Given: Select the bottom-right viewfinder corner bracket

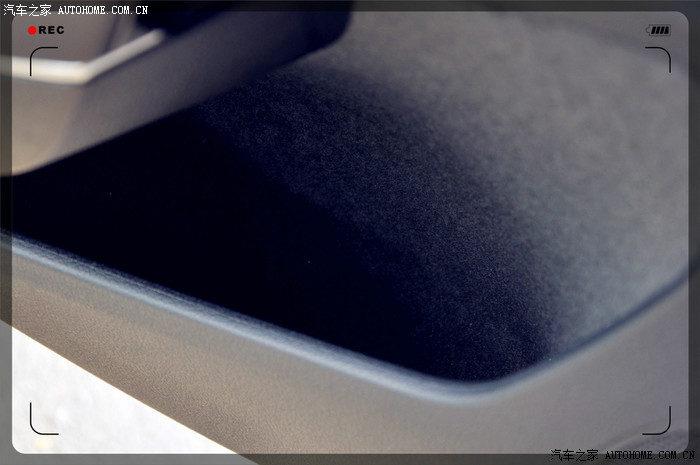Looking at the screenshot, I should click(657, 421).
